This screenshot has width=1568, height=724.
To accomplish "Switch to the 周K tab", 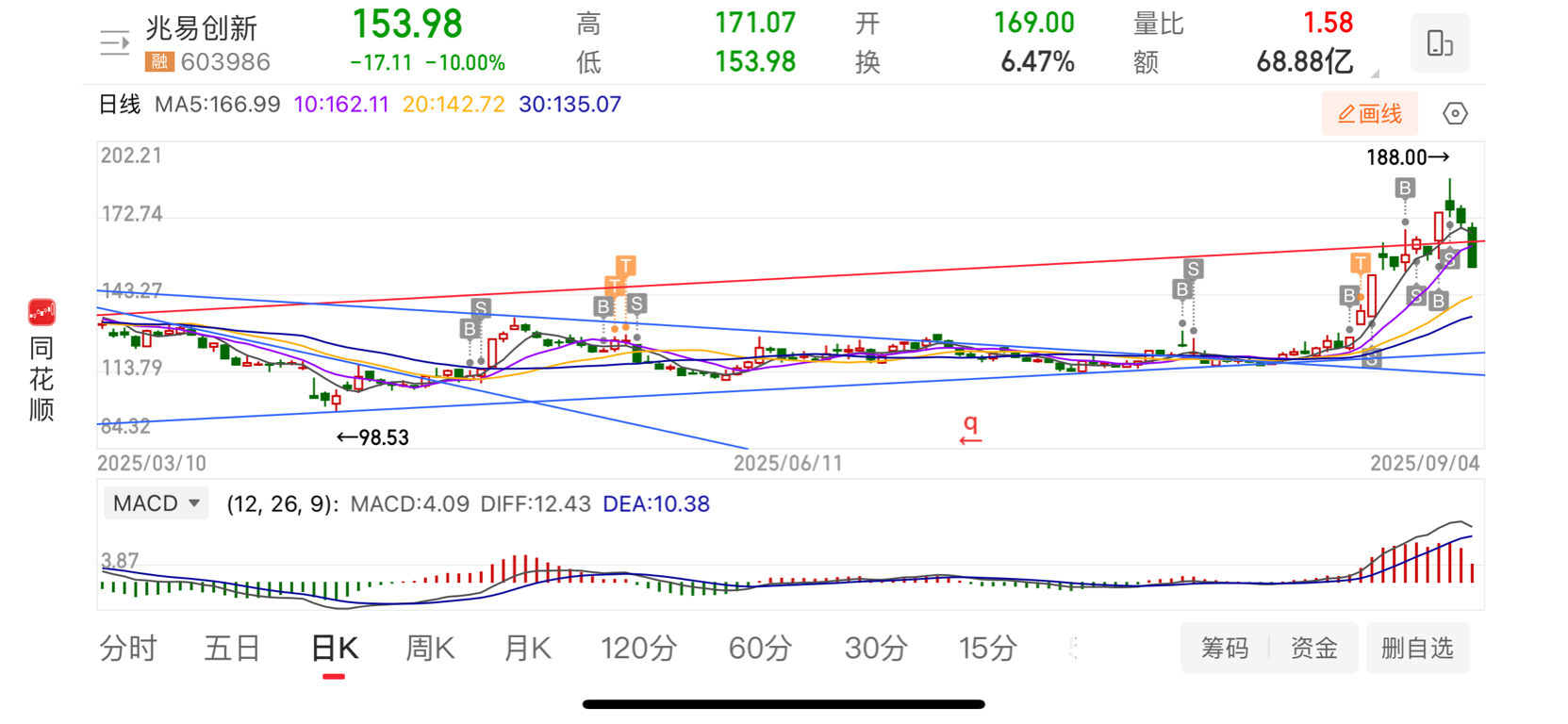I will pyautogui.click(x=430, y=649).
